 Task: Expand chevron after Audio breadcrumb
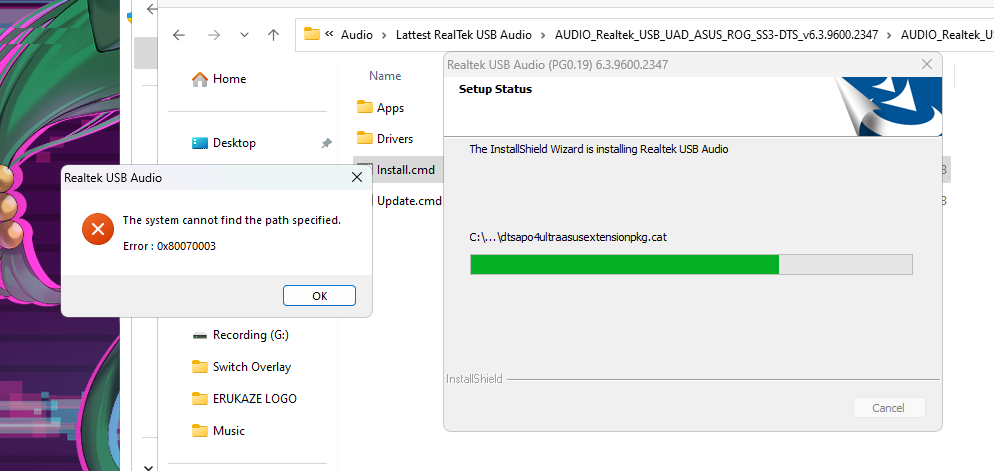[384, 35]
